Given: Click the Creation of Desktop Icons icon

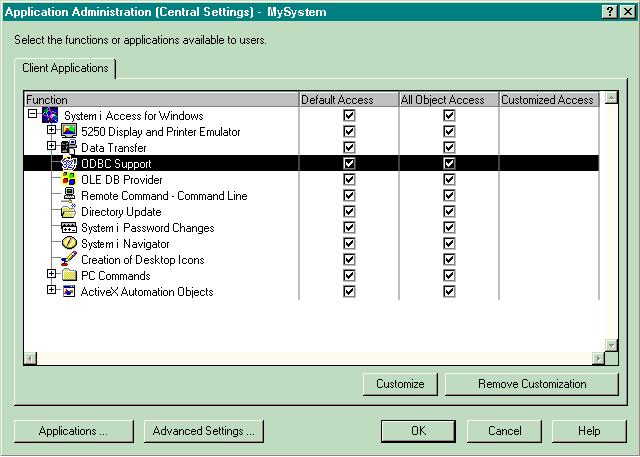Looking at the screenshot, I should pos(69,259).
